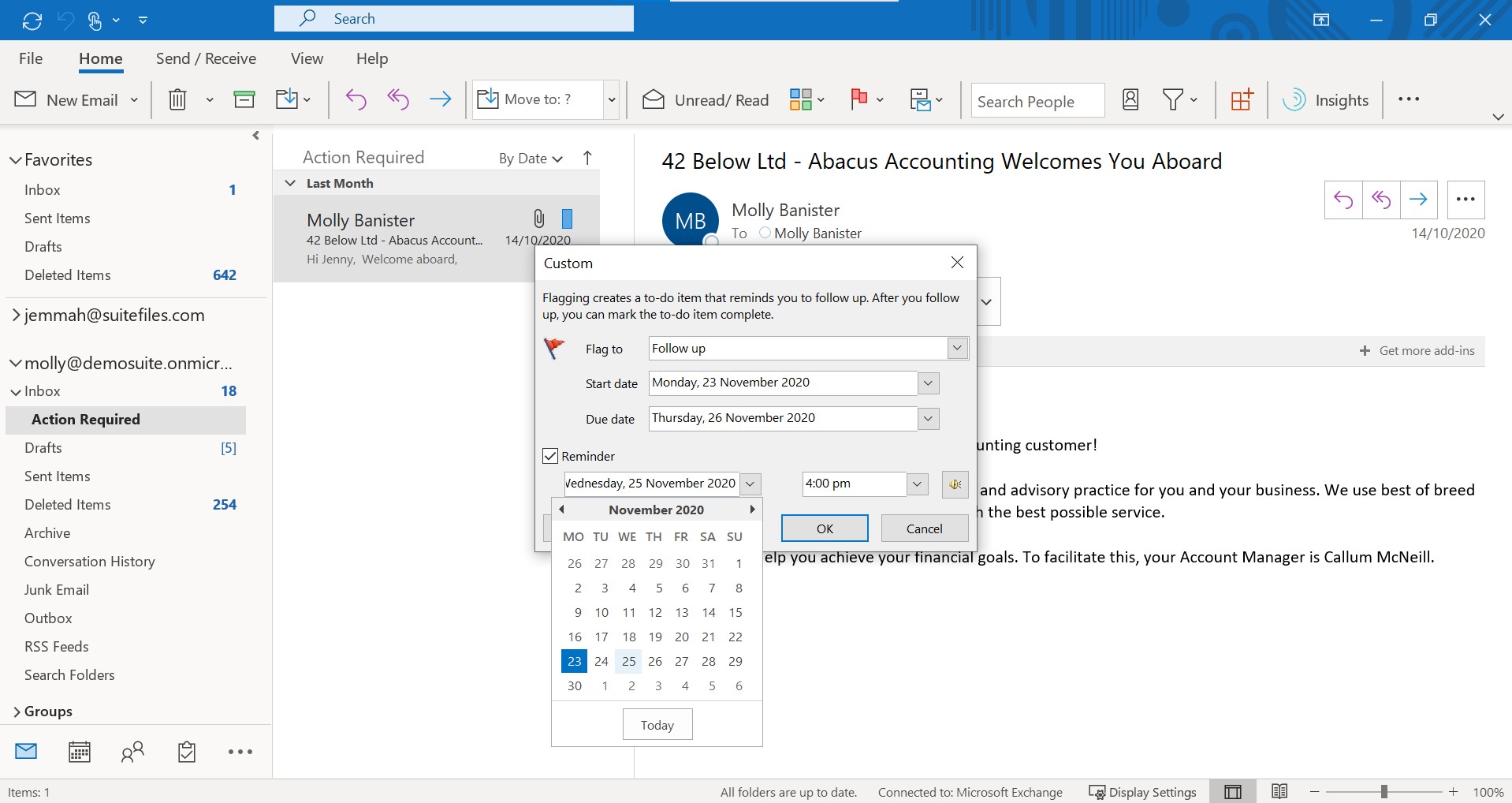Click the Rules icon in ribbon
The height and width of the screenshot is (803, 1512).
pyautogui.click(x=920, y=99)
